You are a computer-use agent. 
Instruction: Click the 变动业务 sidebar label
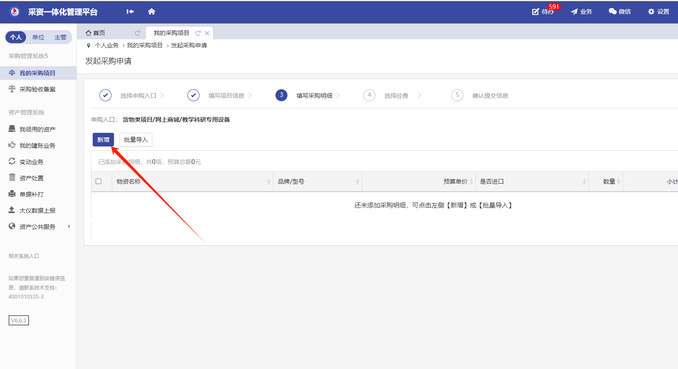(x=32, y=162)
